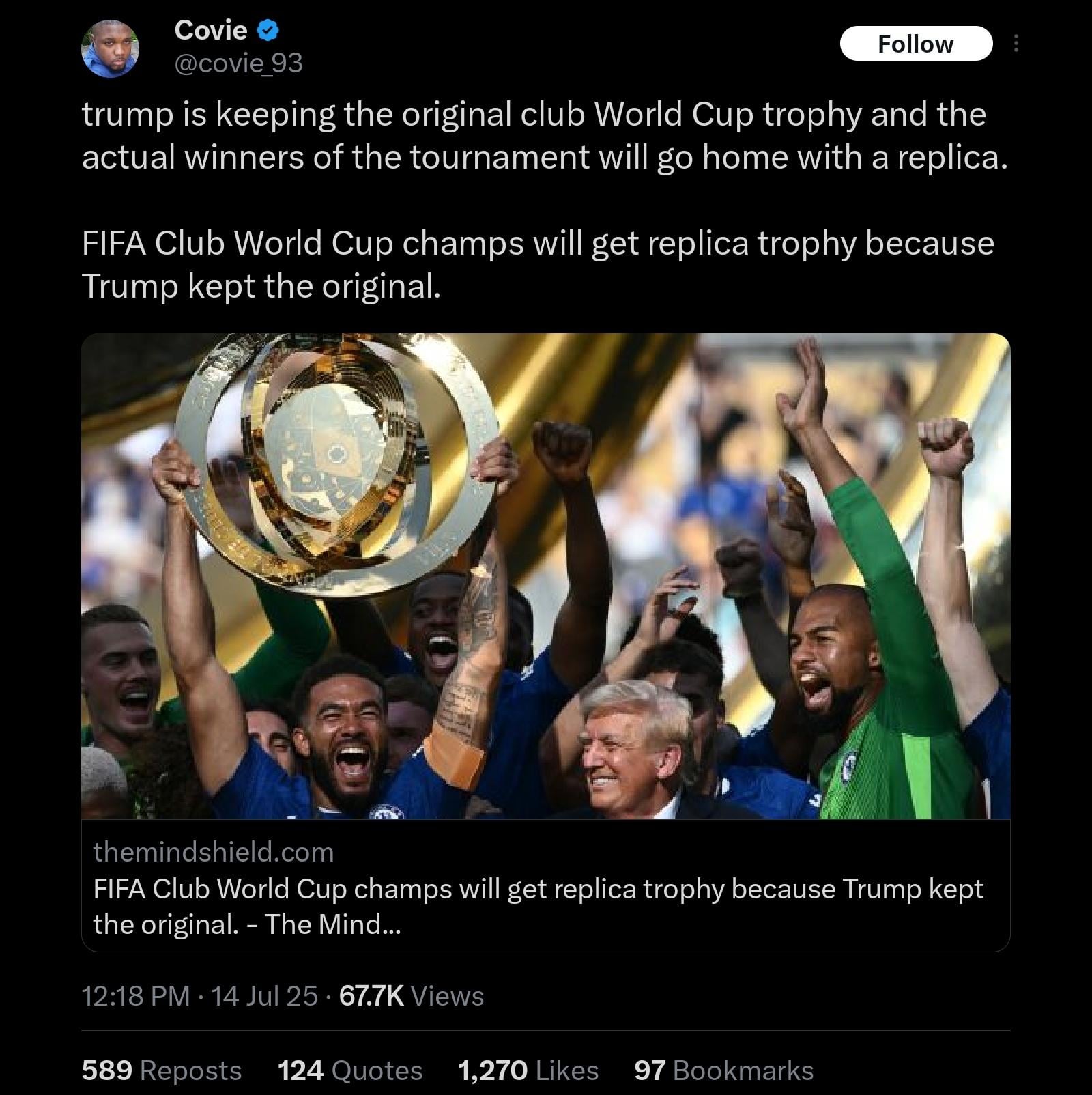This screenshot has height=1095, width=1092.
Task: Click the 97 Bookmarks count
Action: tap(723, 1070)
